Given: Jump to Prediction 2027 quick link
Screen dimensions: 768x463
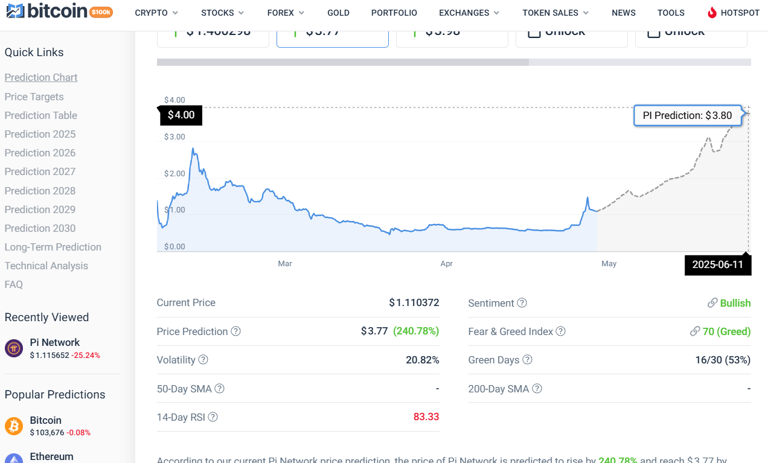Looking at the screenshot, I should (40, 172).
